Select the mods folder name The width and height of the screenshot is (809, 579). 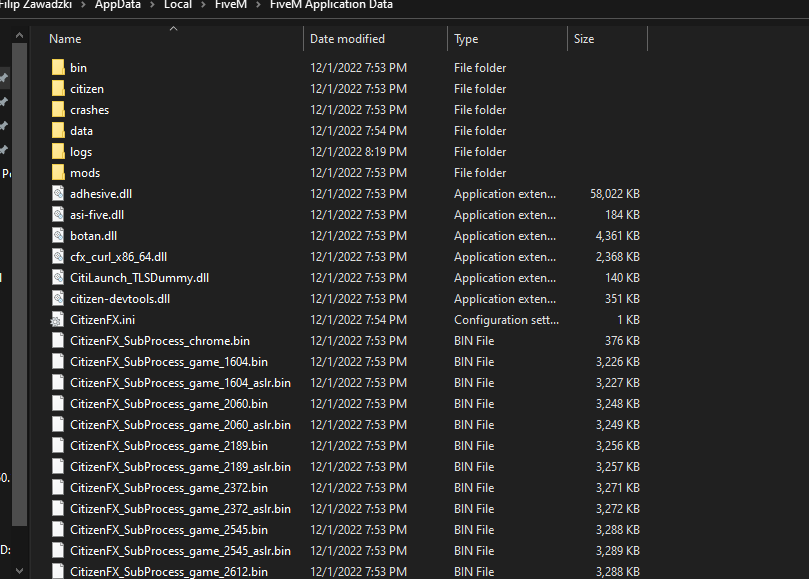click(x=85, y=173)
